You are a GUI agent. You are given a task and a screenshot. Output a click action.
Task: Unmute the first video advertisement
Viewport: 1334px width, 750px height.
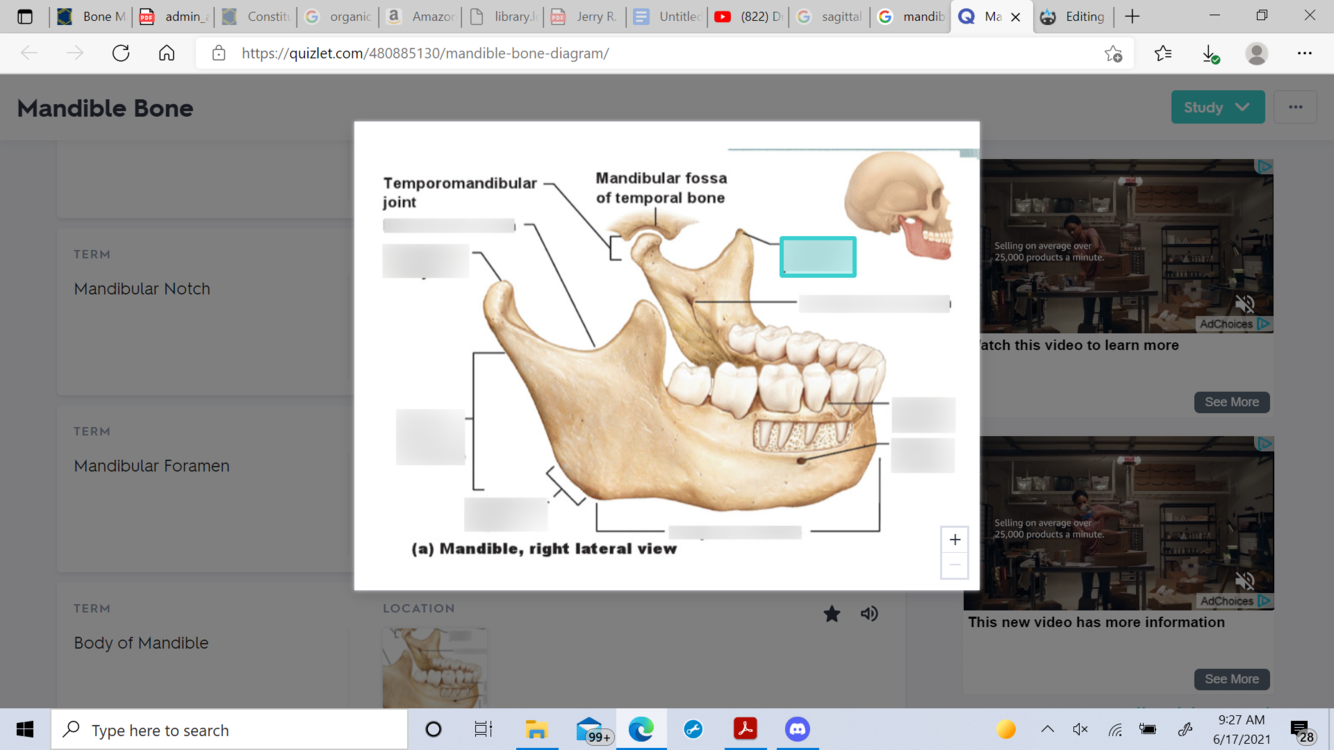(x=1245, y=304)
